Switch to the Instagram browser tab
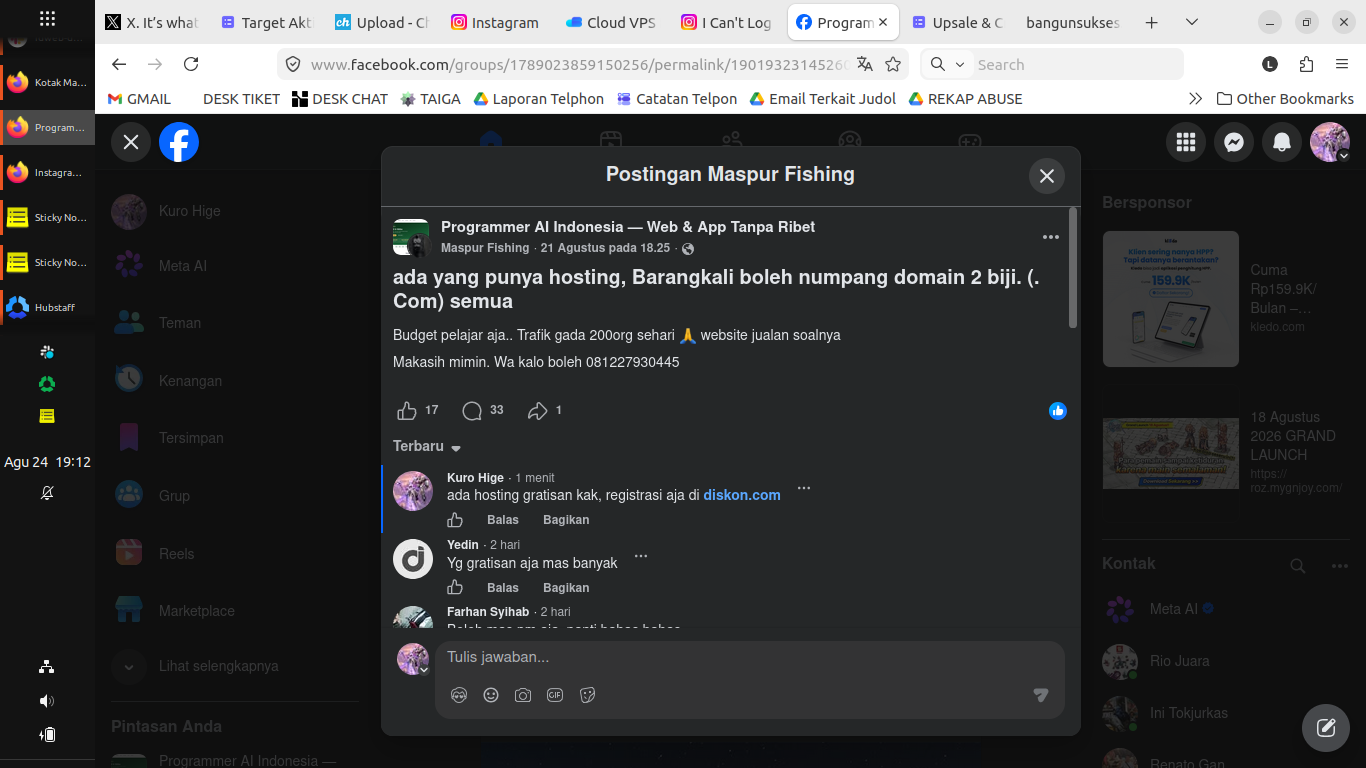Screen dimensions: 1366x768 tap(495, 22)
